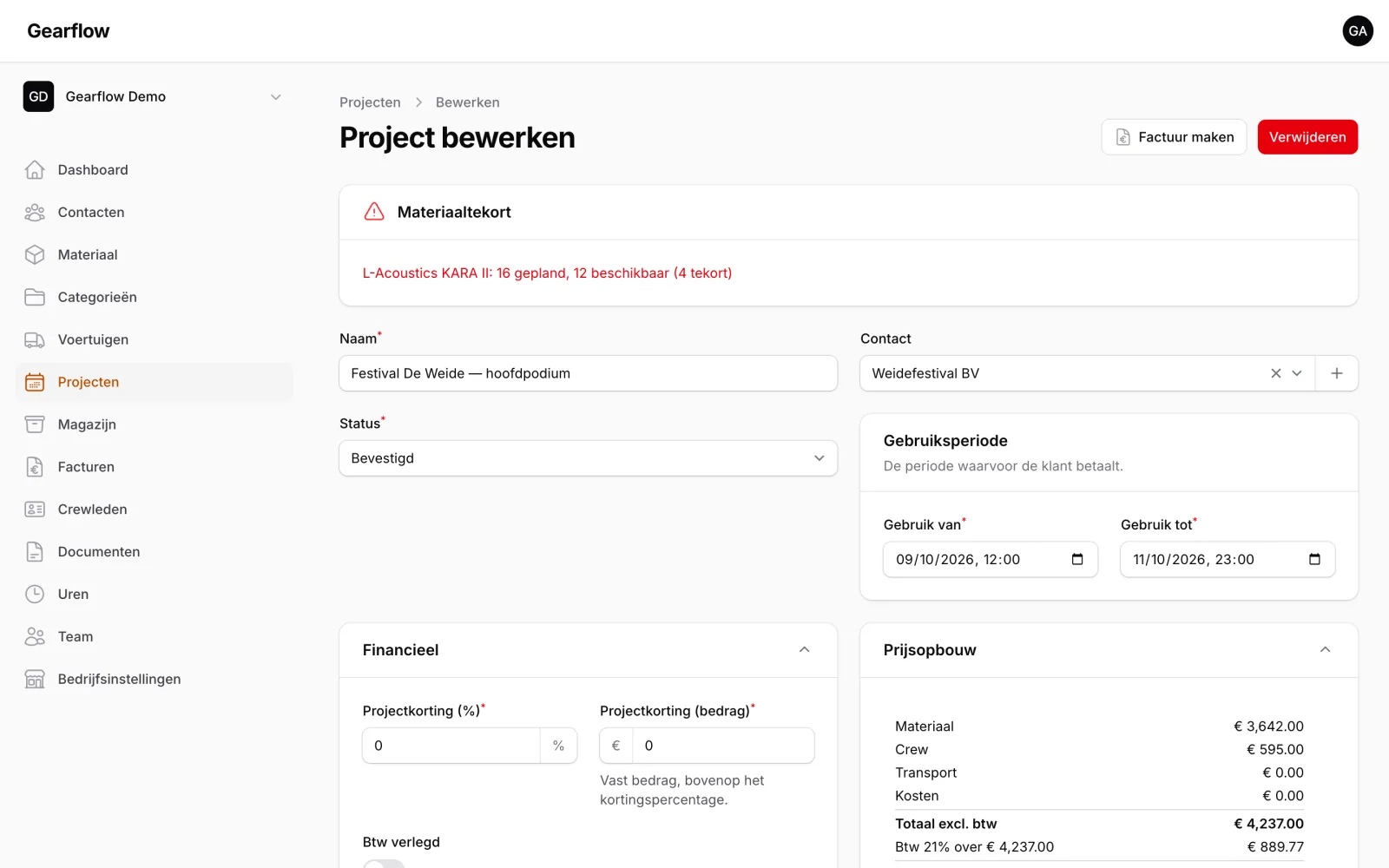Open the Contact dropdown arrow
Viewport: 1389px width, 868px height.
1297,373
